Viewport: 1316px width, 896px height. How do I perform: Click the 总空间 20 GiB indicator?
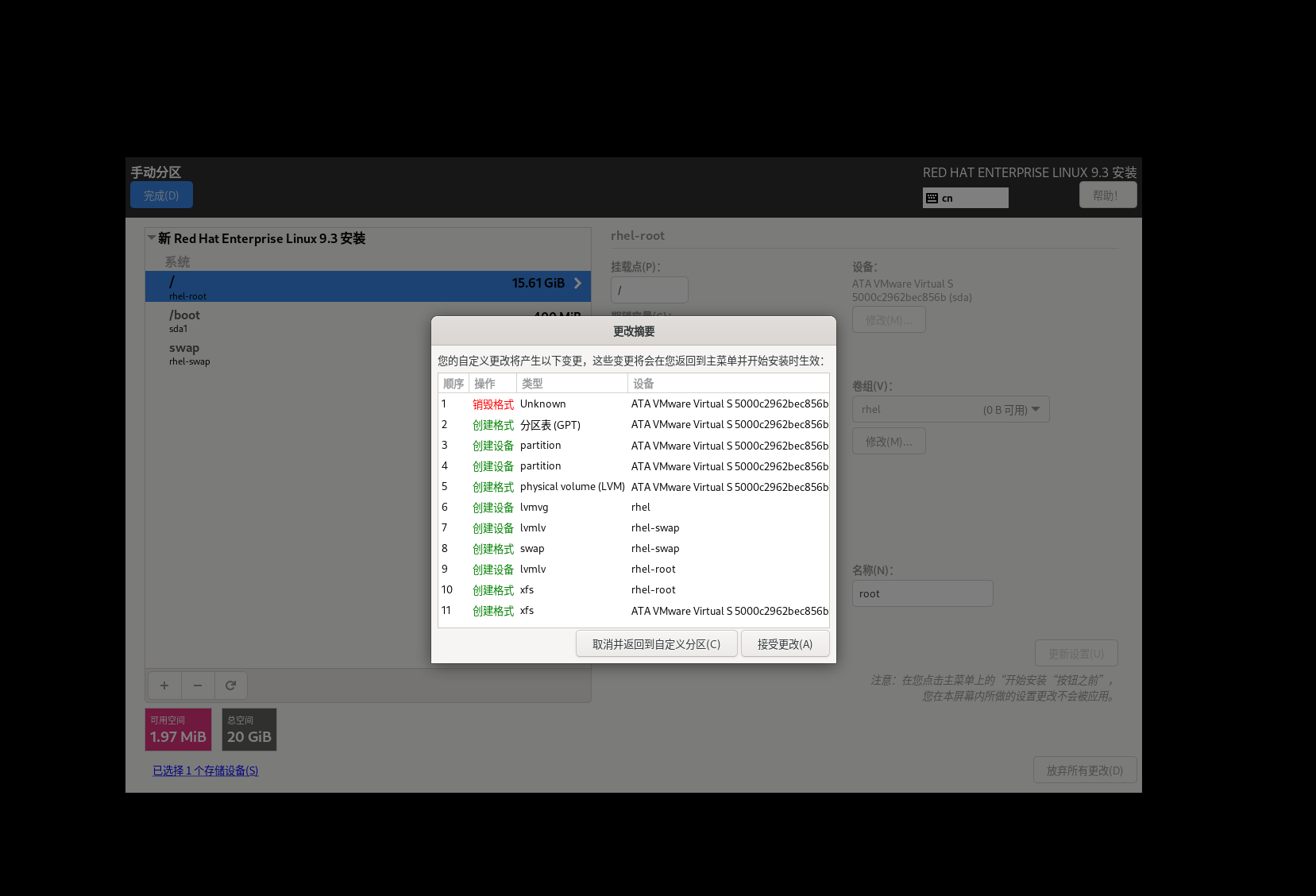click(249, 729)
